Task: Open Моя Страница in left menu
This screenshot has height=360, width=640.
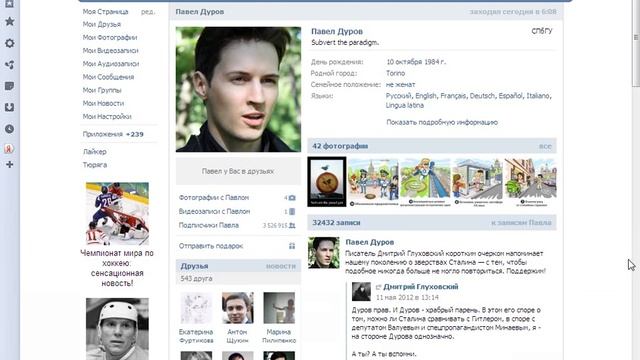Action: point(105,12)
